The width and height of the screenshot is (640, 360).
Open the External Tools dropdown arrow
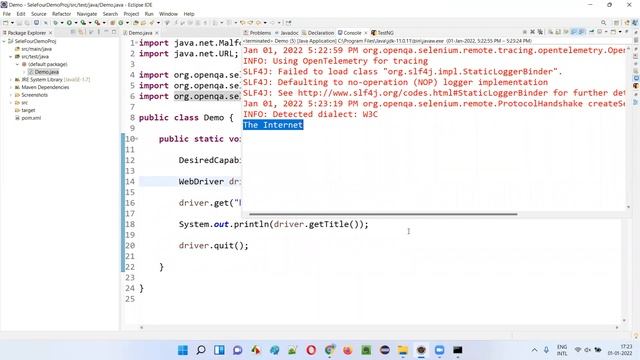click(104, 23)
